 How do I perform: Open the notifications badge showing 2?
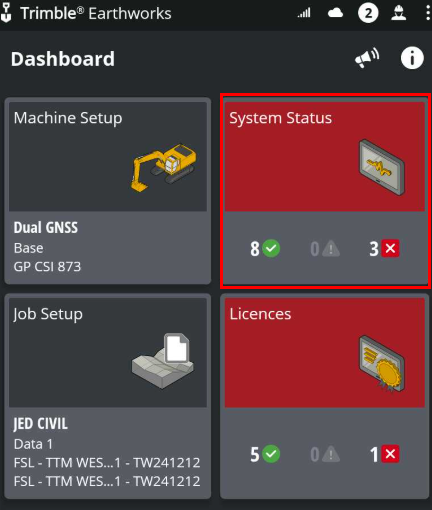point(368,13)
